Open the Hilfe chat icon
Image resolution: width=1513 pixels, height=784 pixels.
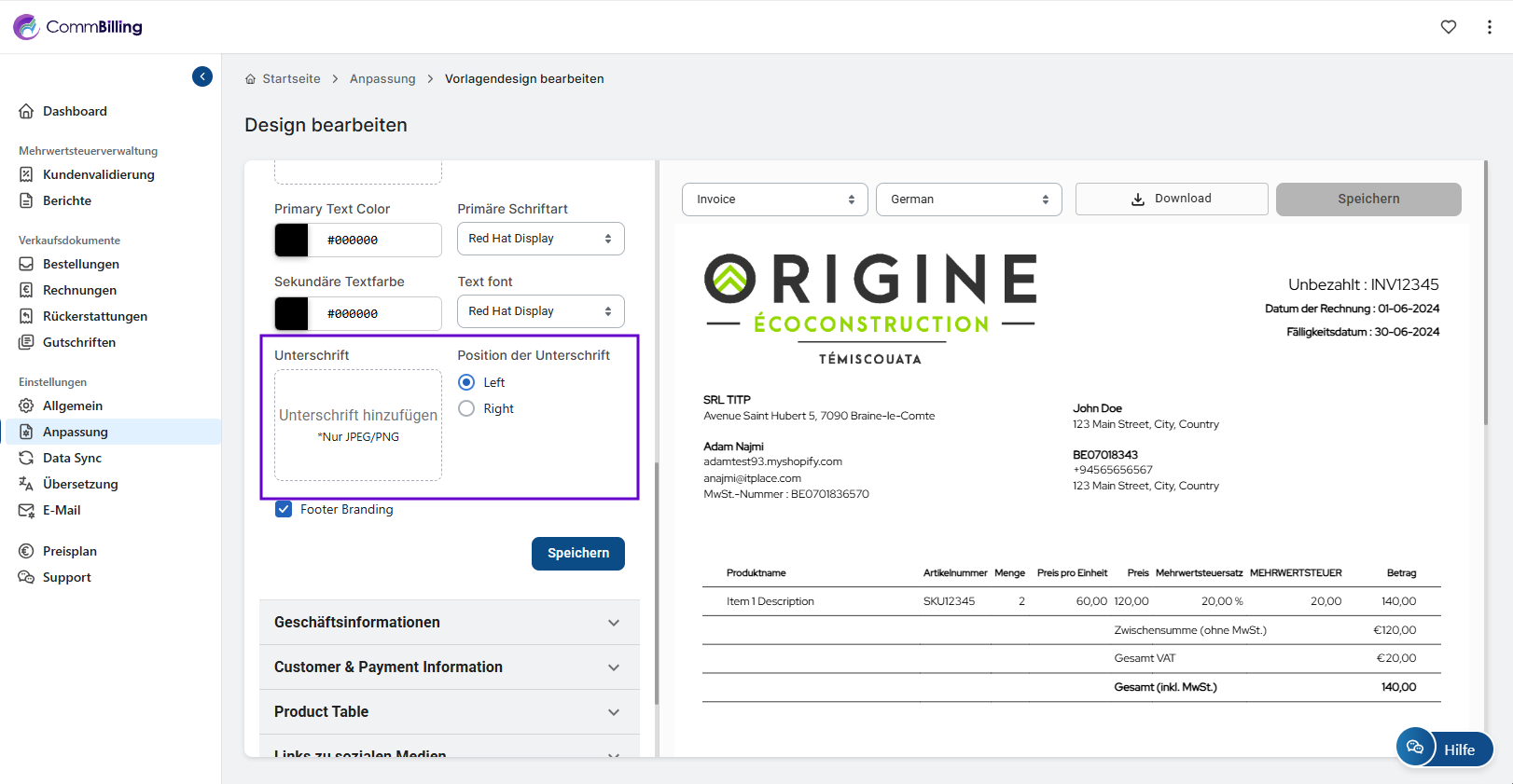(x=1415, y=748)
